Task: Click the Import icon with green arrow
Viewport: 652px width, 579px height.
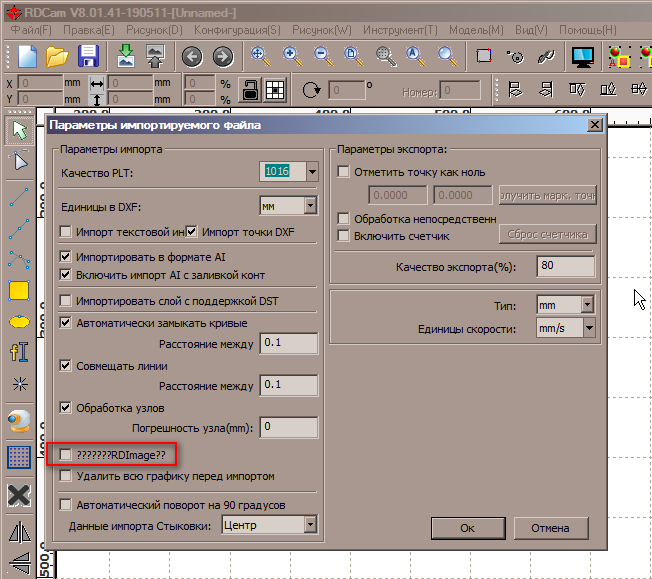Action: (x=126, y=56)
